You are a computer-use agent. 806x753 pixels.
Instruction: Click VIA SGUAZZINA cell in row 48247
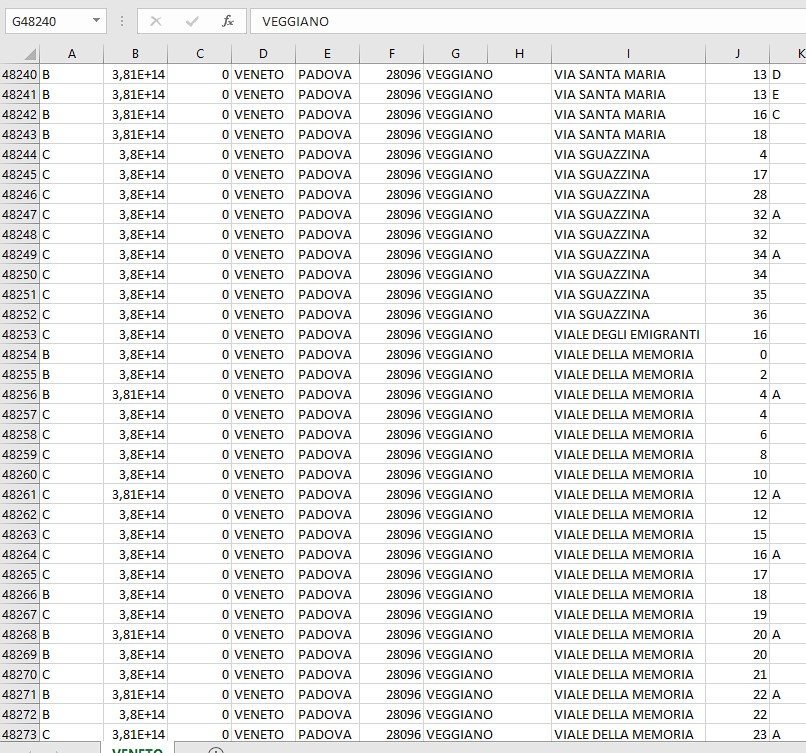tap(627, 214)
